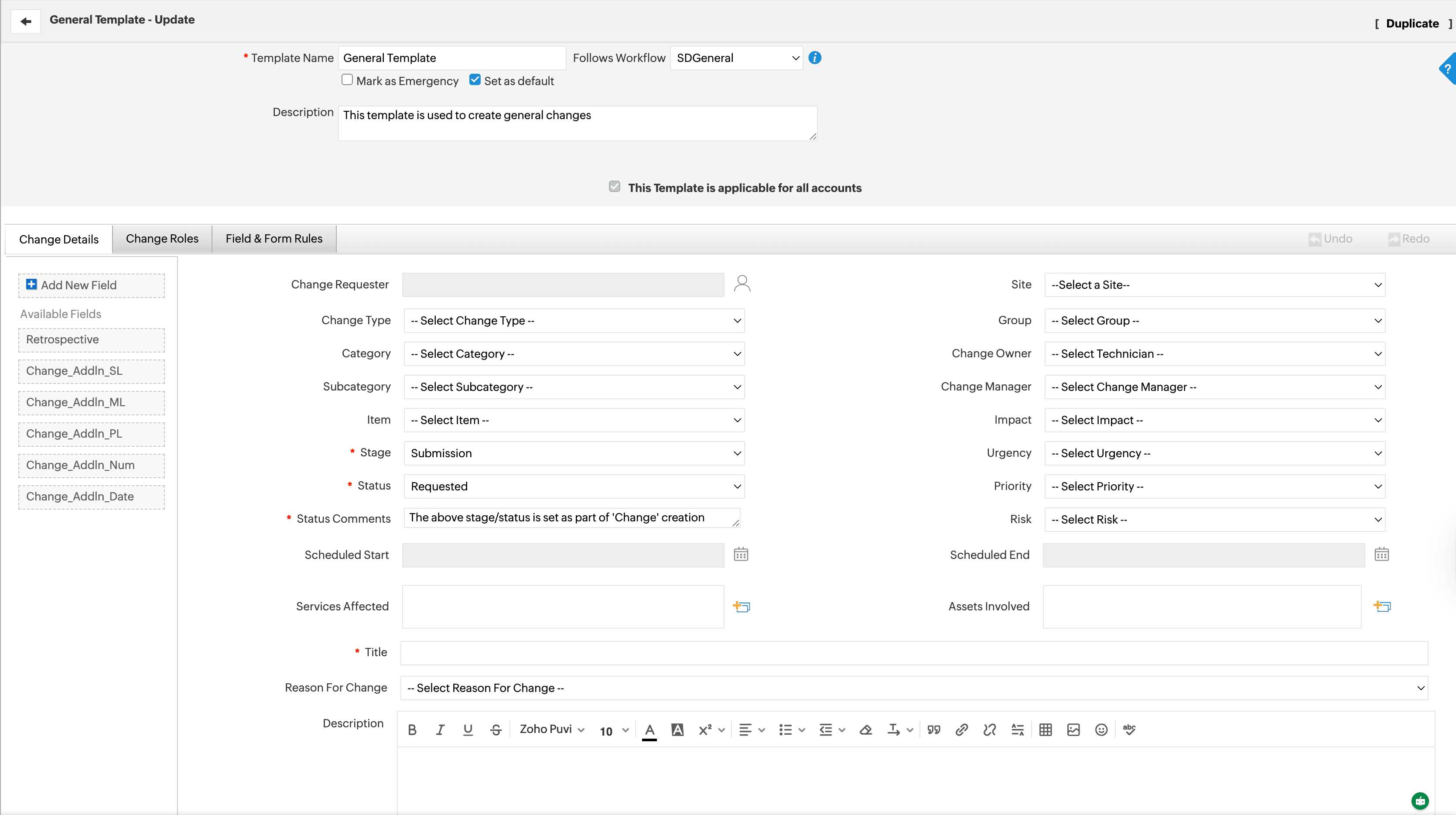Image resolution: width=1456 pixels, height=815 pixels.
Task: Click the Duplicate link
Action: tap(1412, 23)
